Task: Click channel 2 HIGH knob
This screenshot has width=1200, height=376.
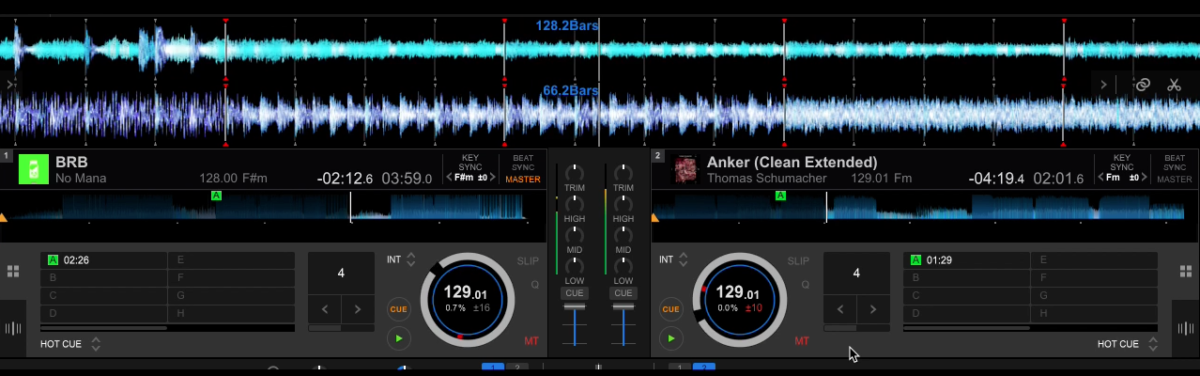Action: pos(623,203)
